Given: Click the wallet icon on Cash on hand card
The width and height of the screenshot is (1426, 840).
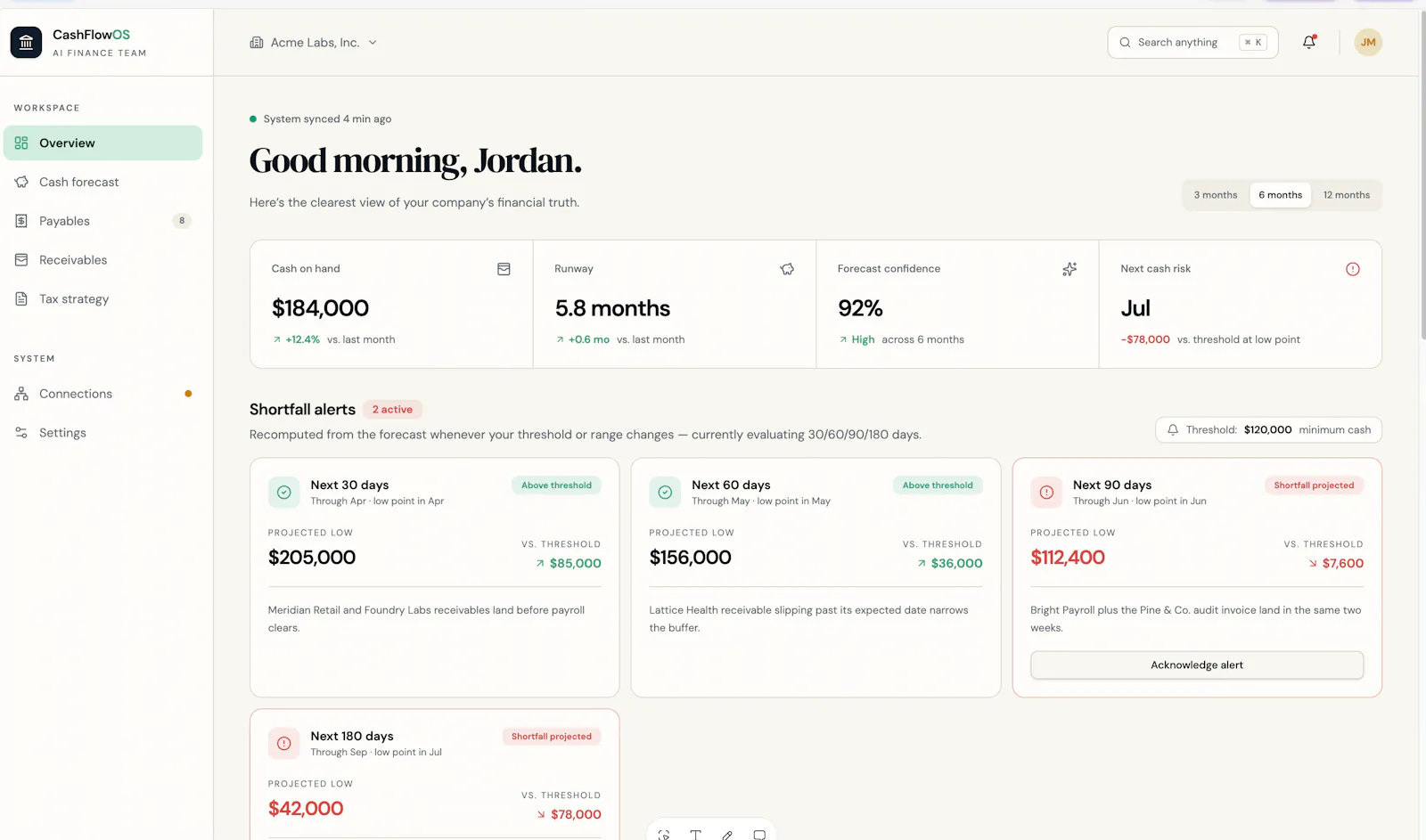Looking at the screenshot, I should pos(504,269).
